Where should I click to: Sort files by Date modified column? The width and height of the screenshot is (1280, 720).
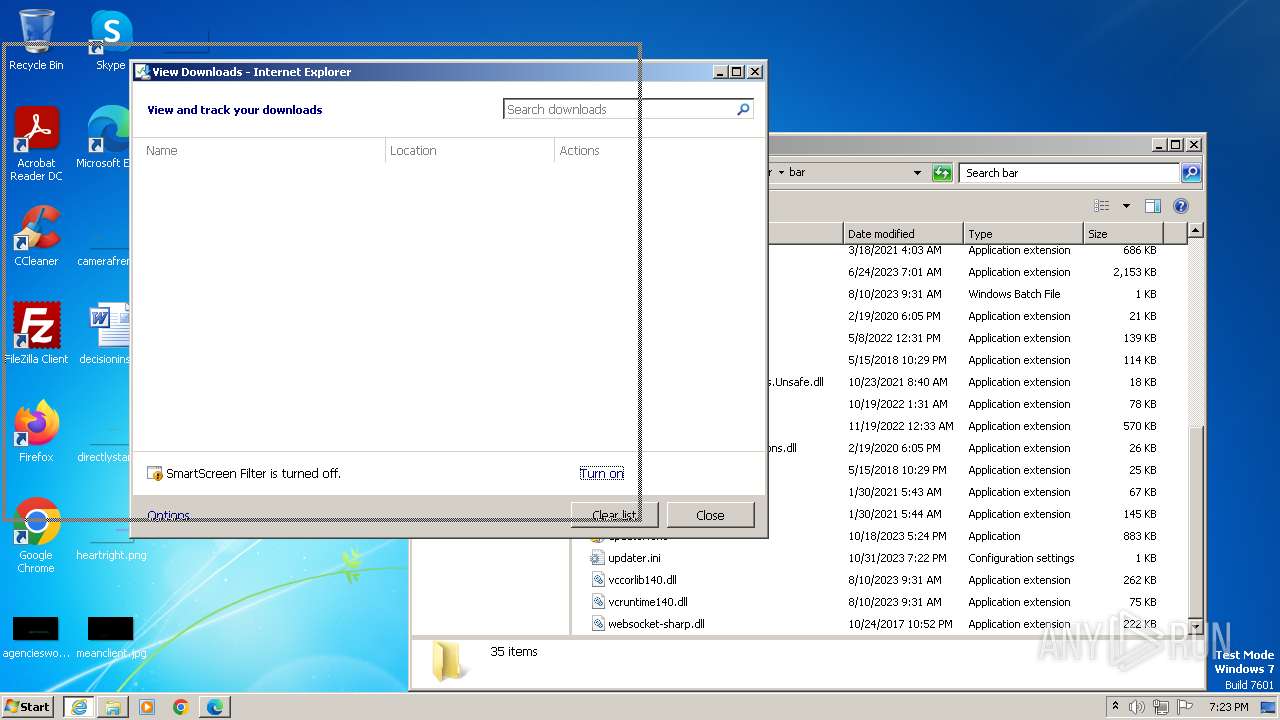pyautogui.click(x=903, y=233)
